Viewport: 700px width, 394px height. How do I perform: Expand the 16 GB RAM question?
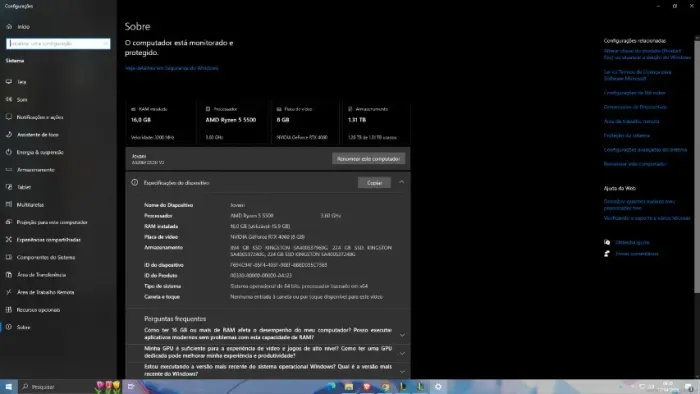[x=402, y=335]
